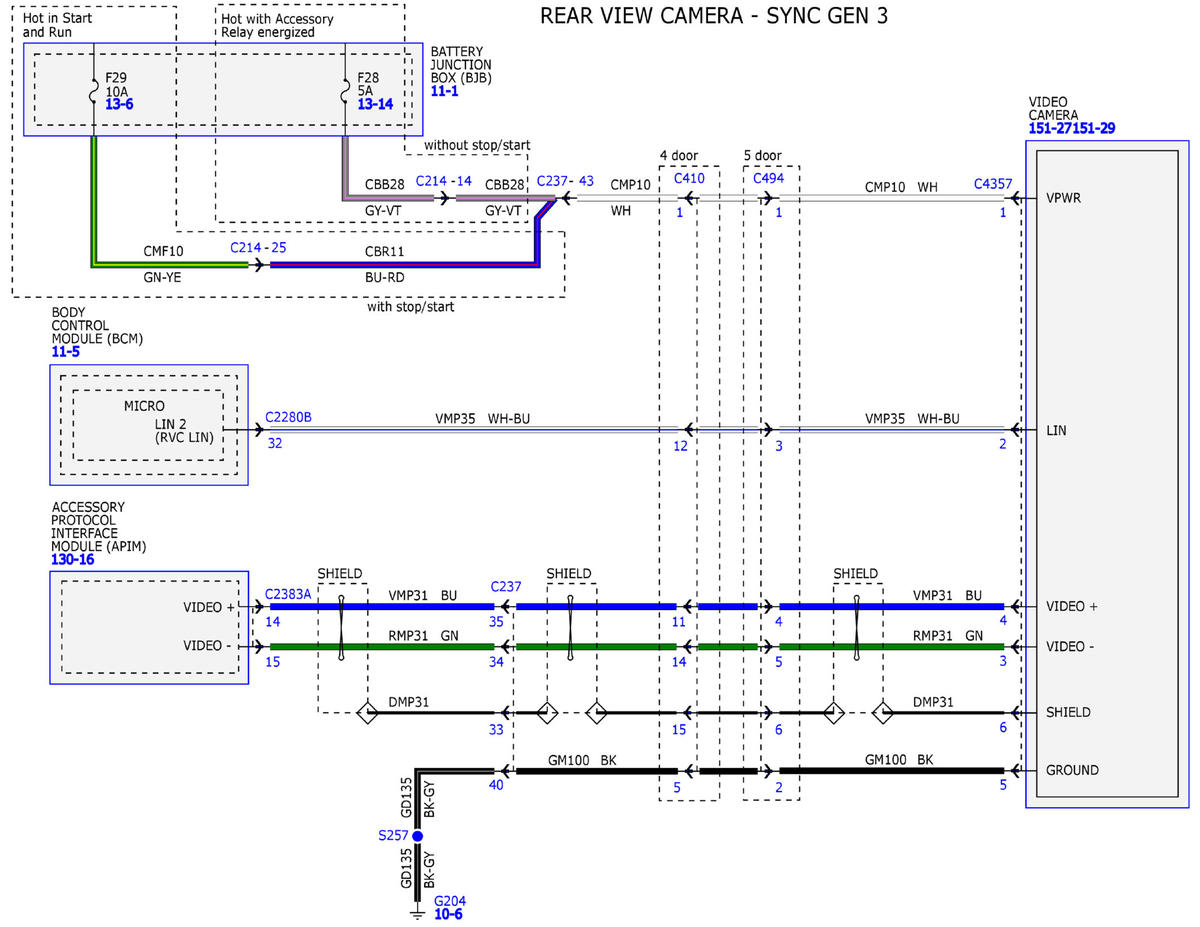Follow the 11-1 Battery Junction Box link

point(445,91)
